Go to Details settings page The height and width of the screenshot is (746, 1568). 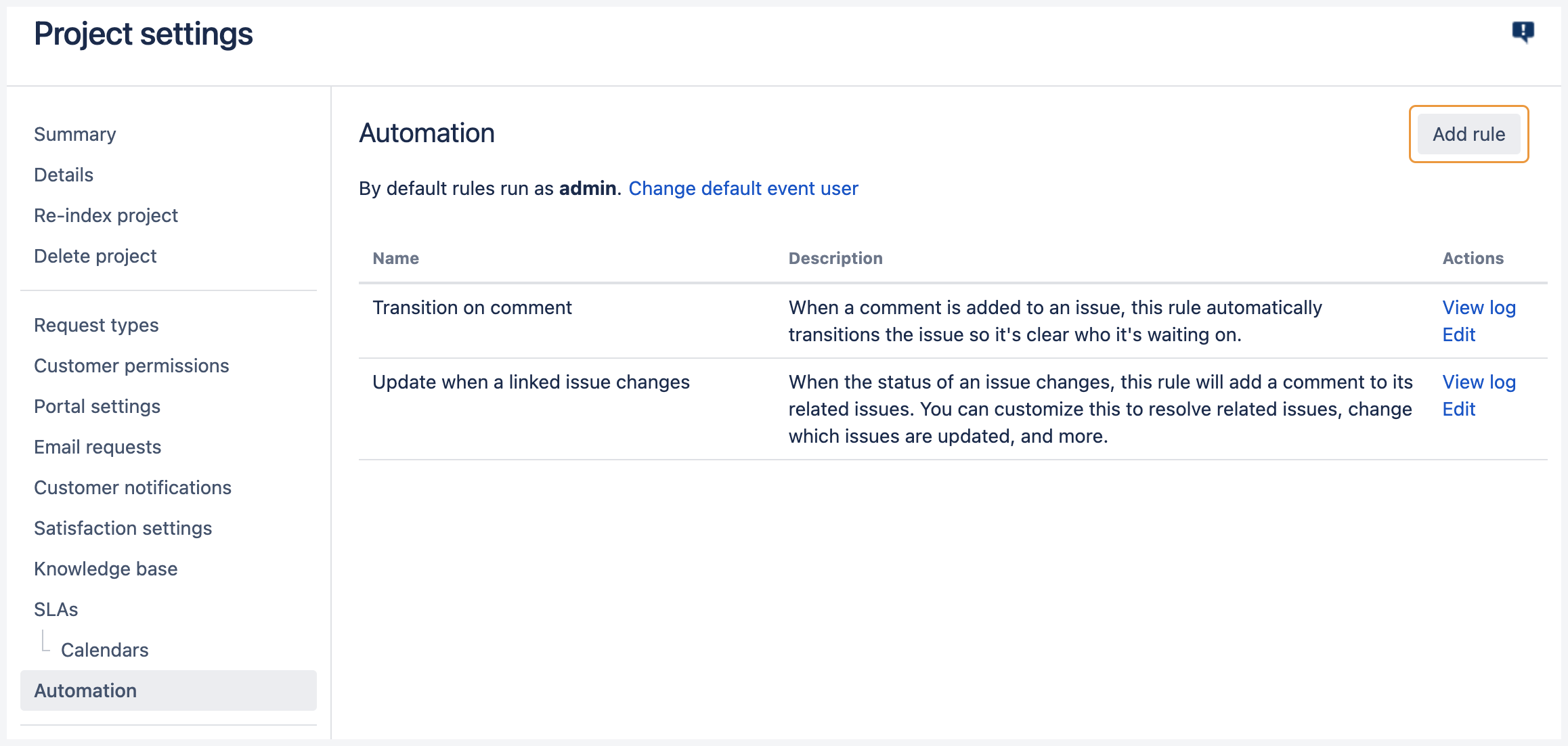[x=64, y=175]
